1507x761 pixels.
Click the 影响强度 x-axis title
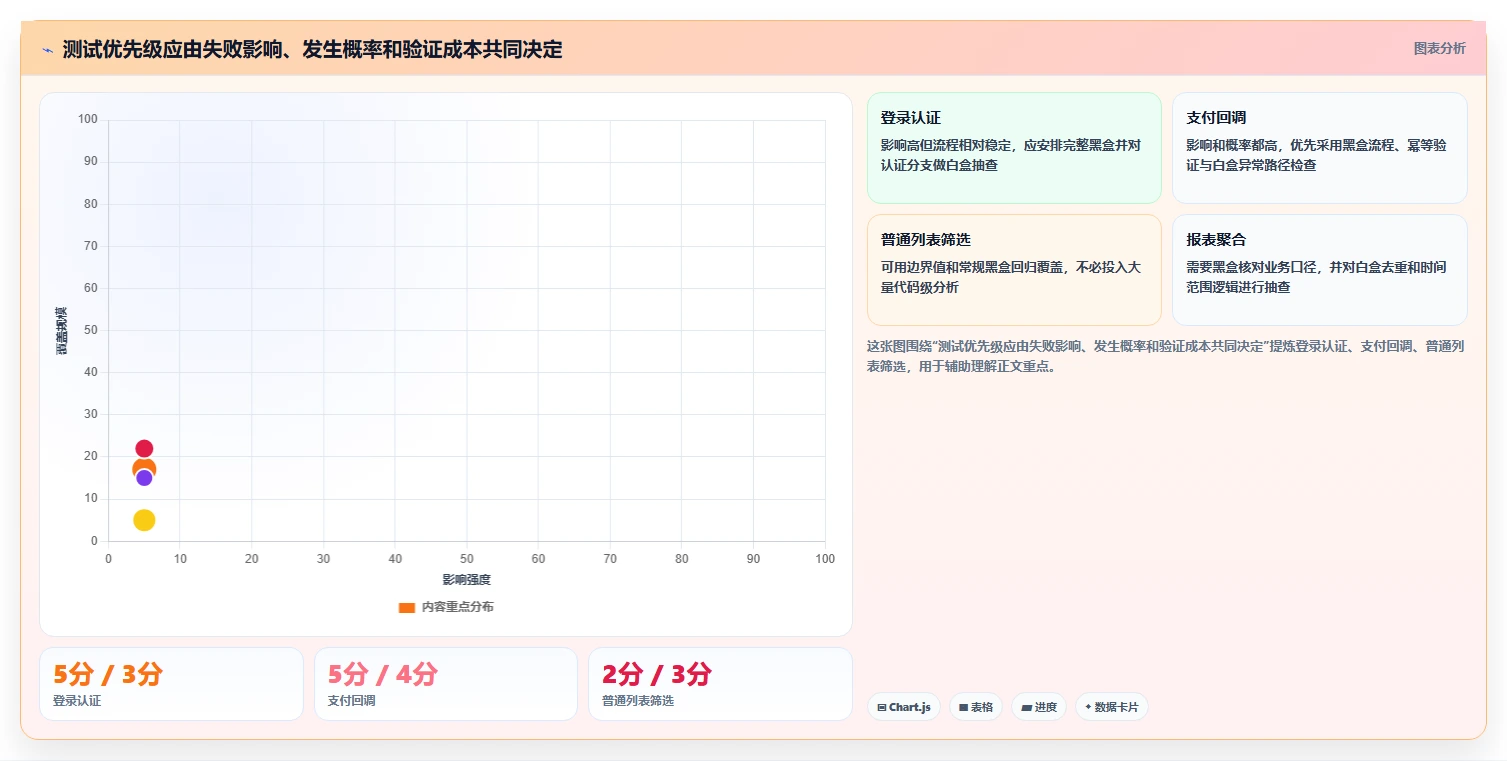pyautogui.click(x=467, y=580)
